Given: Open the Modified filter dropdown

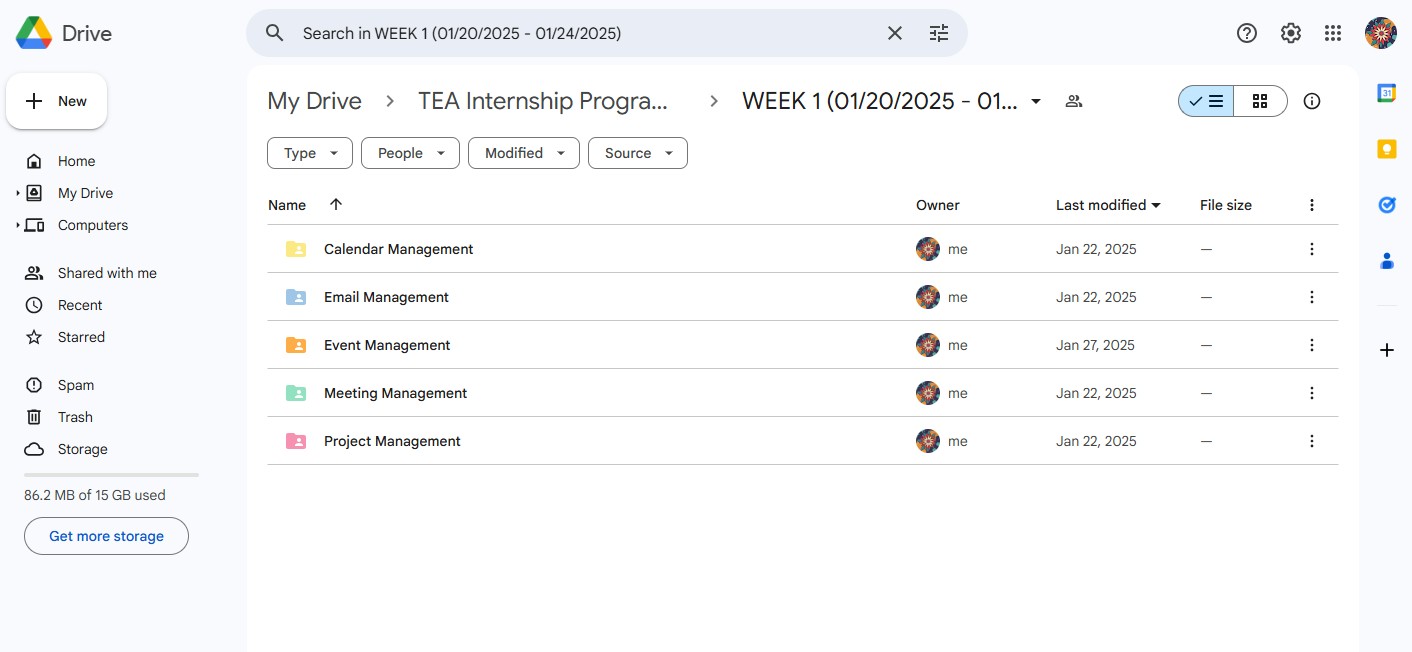Looking at the screenshot, I should click(x=524, y=153).
